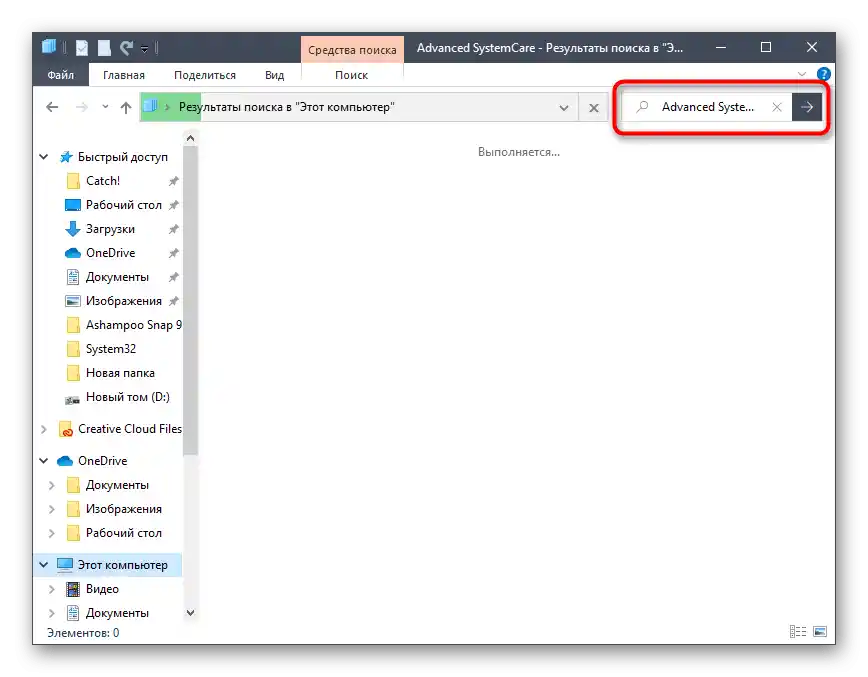The height and width of the screenshot is (677, 868).
Task: Select Быстрый доступ in the navigation pane
Action: (122, 157)
